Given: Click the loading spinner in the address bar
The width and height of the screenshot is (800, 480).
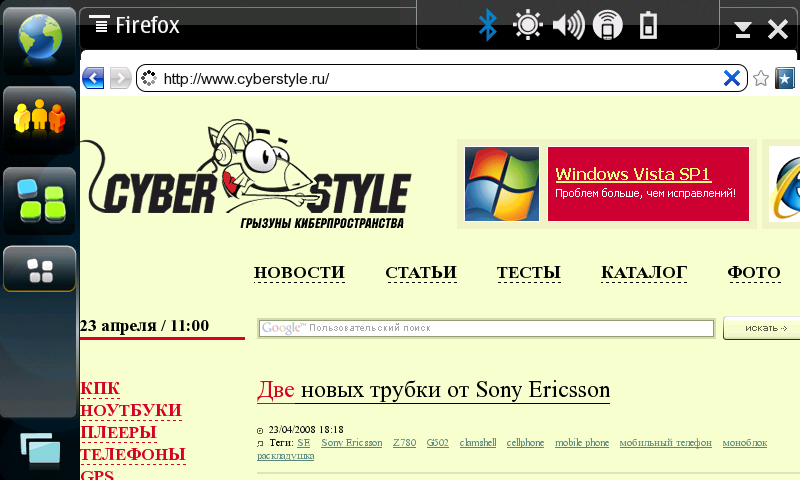Looking at the screenshot, I should tap(148, 78).
